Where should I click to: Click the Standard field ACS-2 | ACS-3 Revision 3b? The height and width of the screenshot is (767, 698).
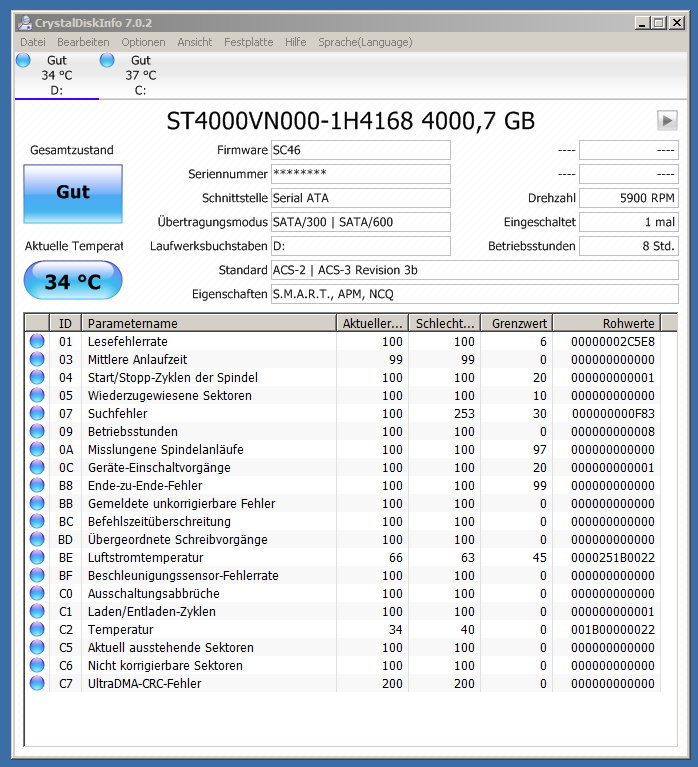475,270
